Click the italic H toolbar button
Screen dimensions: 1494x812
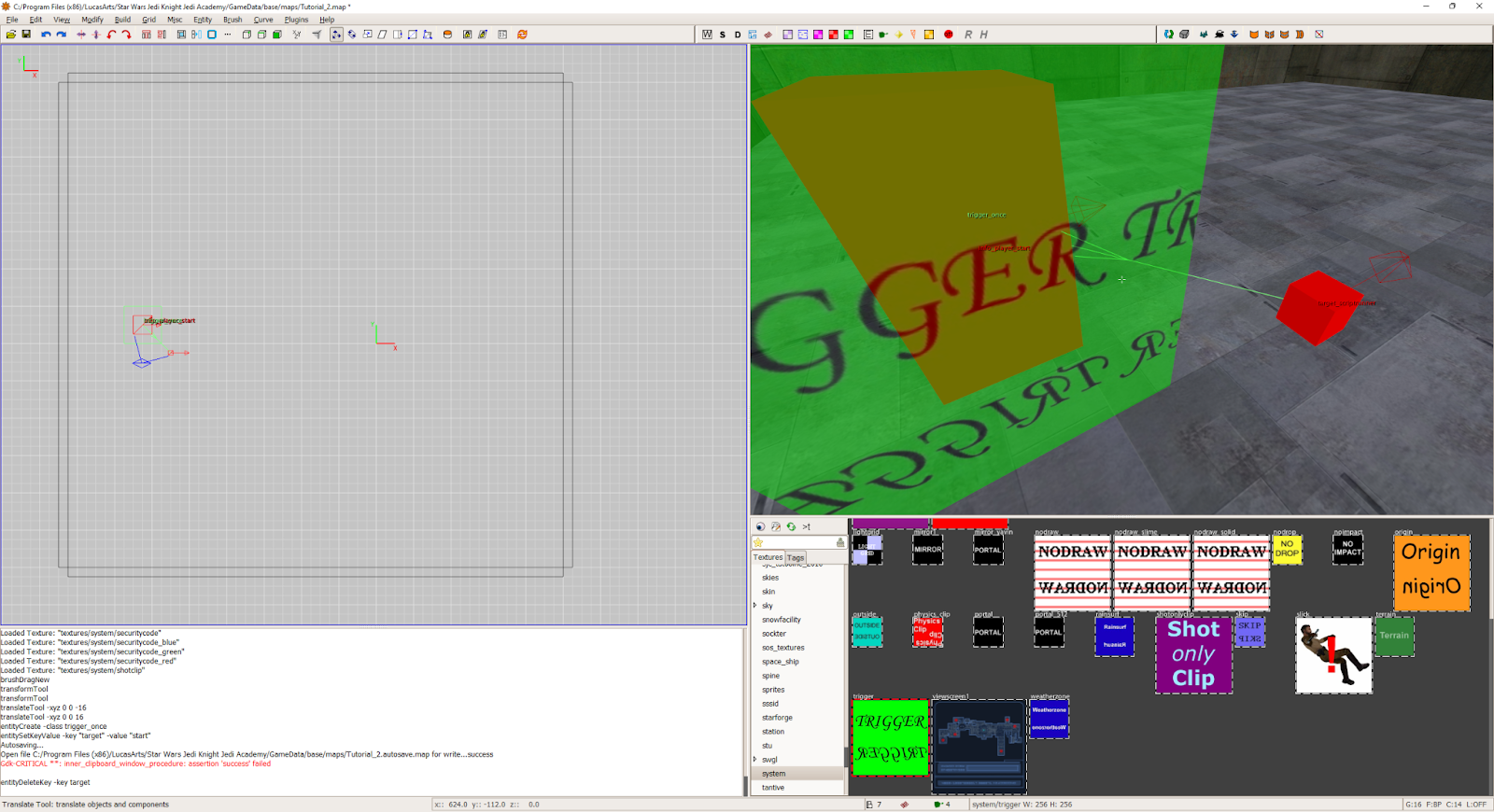983,35
